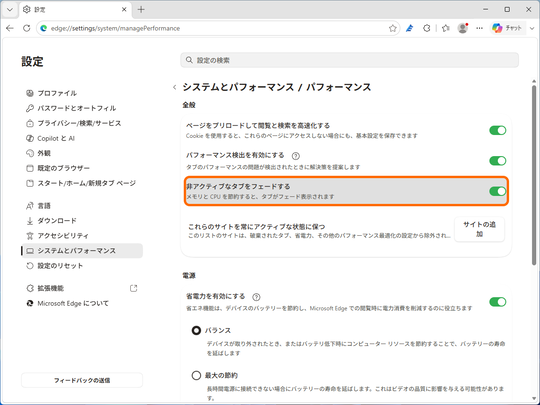540x405 pixels.
Task: Open the new tab plus button
Action: pos(141,10)
